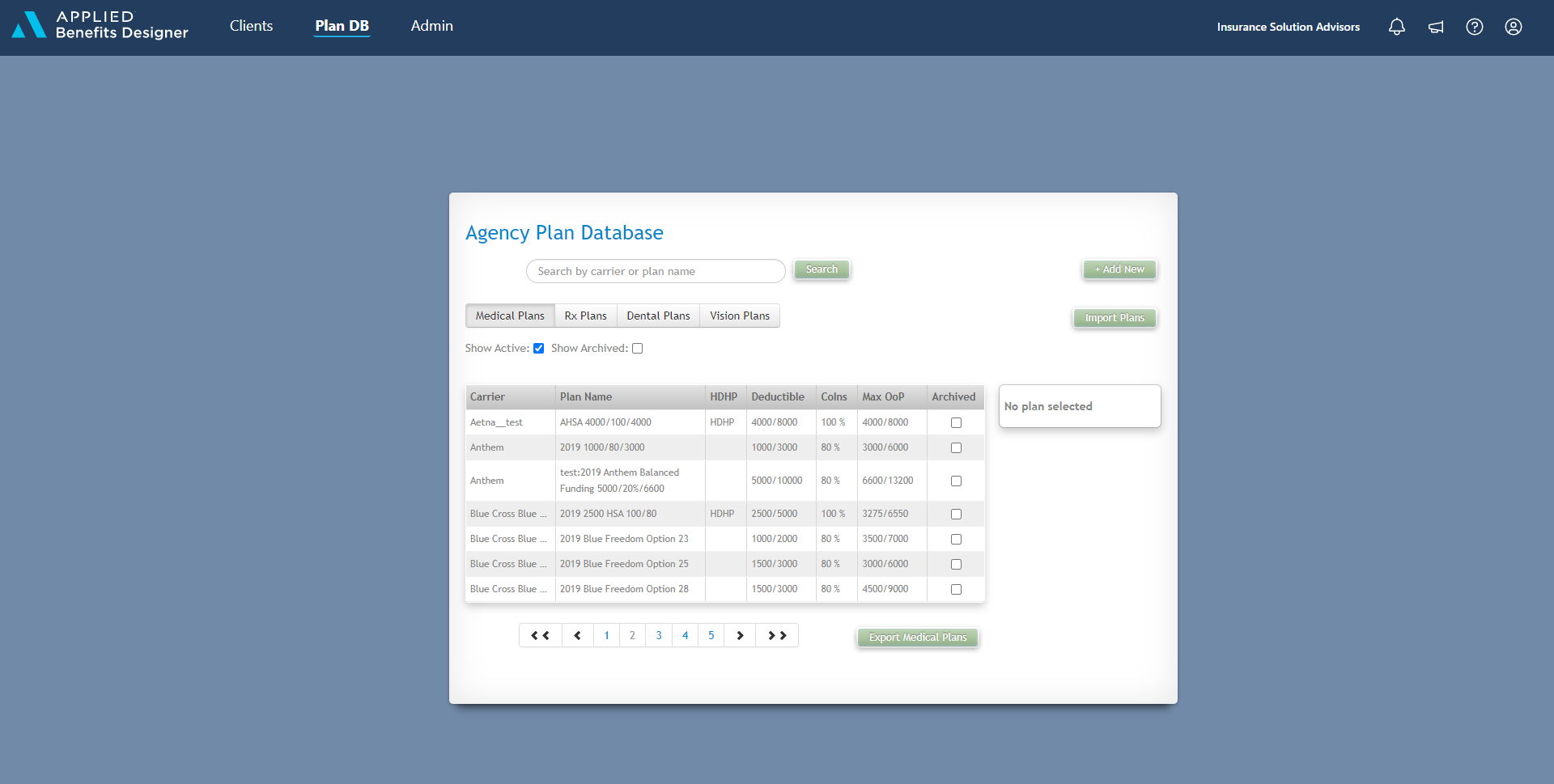Sort by the HDHP column header
This screenshot has height=784, width=1554.
[x=726, y=396]
